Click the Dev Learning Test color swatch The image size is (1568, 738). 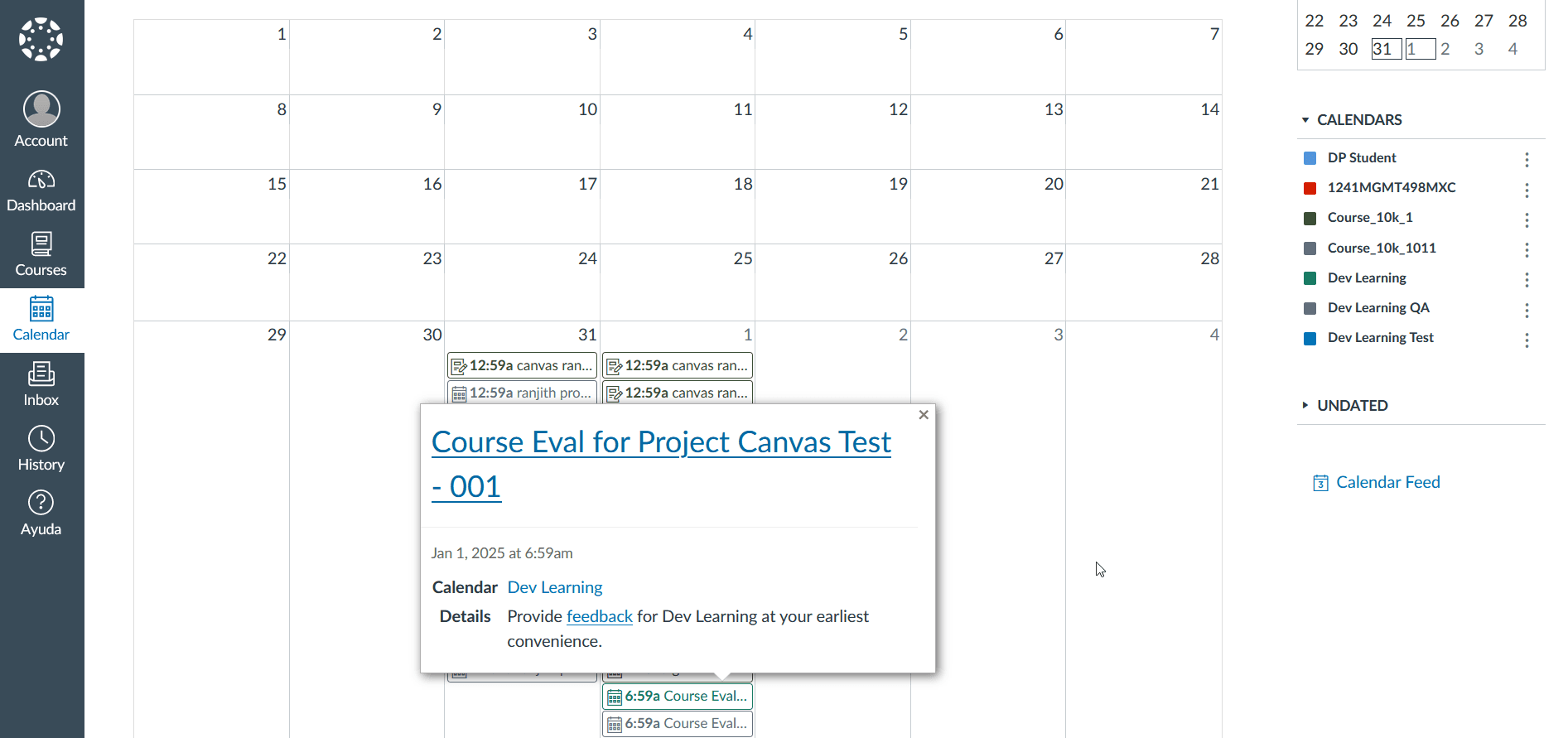pos(1310,338)
